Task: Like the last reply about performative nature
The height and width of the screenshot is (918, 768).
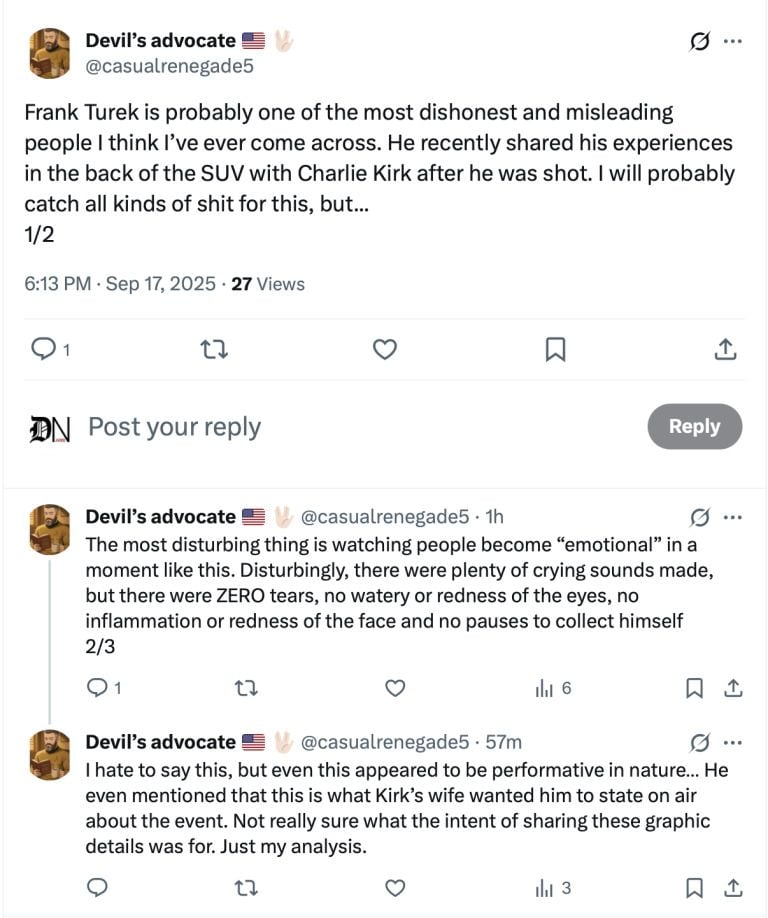Action: [395, 887]
